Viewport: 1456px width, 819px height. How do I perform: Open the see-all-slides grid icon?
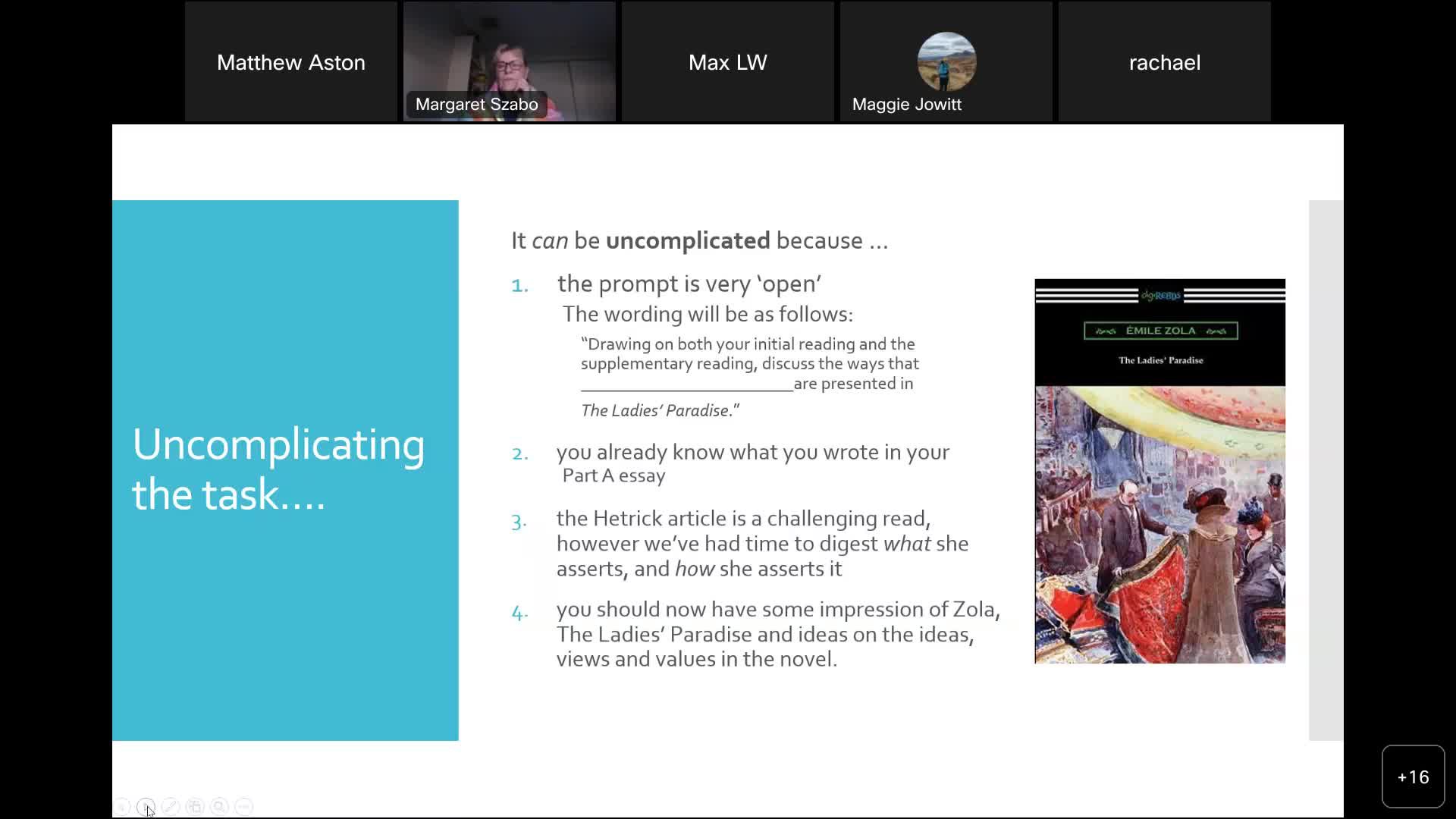(195, 806)
